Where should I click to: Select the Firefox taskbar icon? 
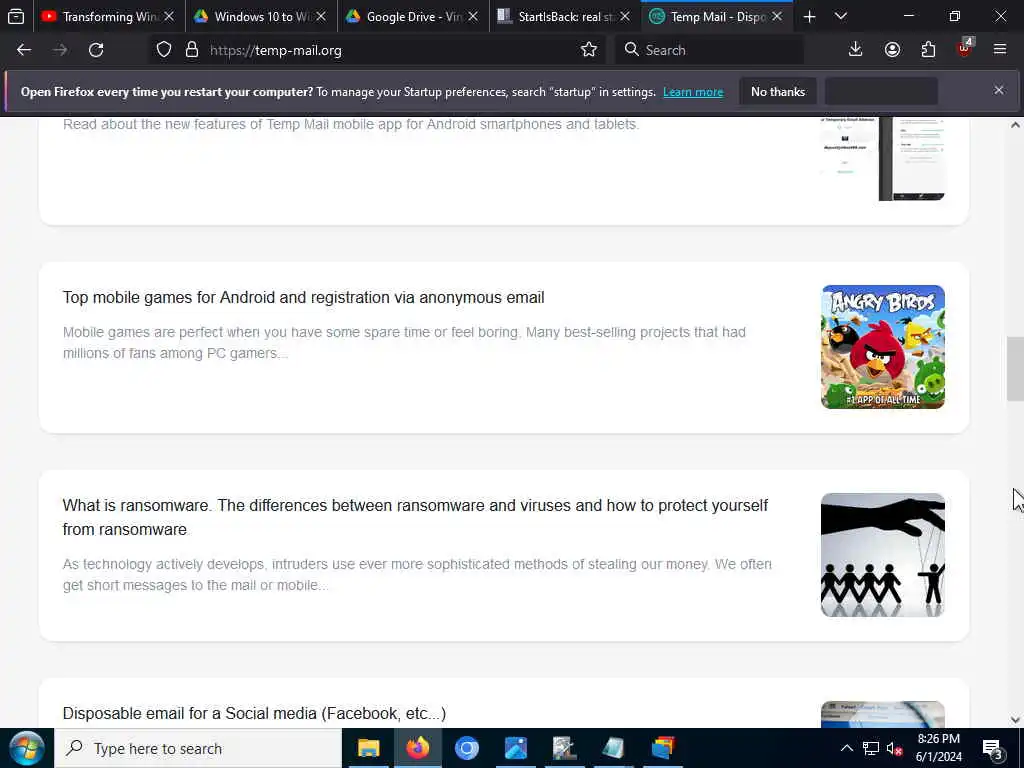[418, 748]
